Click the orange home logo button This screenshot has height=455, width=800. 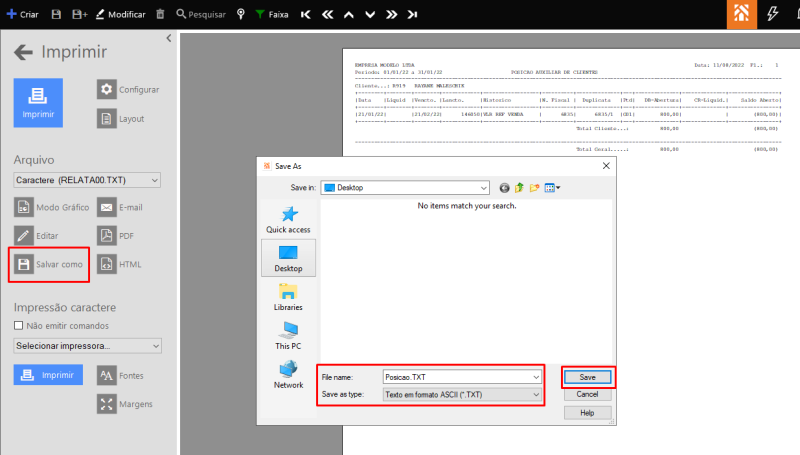pyautogui.click(x=742, y=14)
